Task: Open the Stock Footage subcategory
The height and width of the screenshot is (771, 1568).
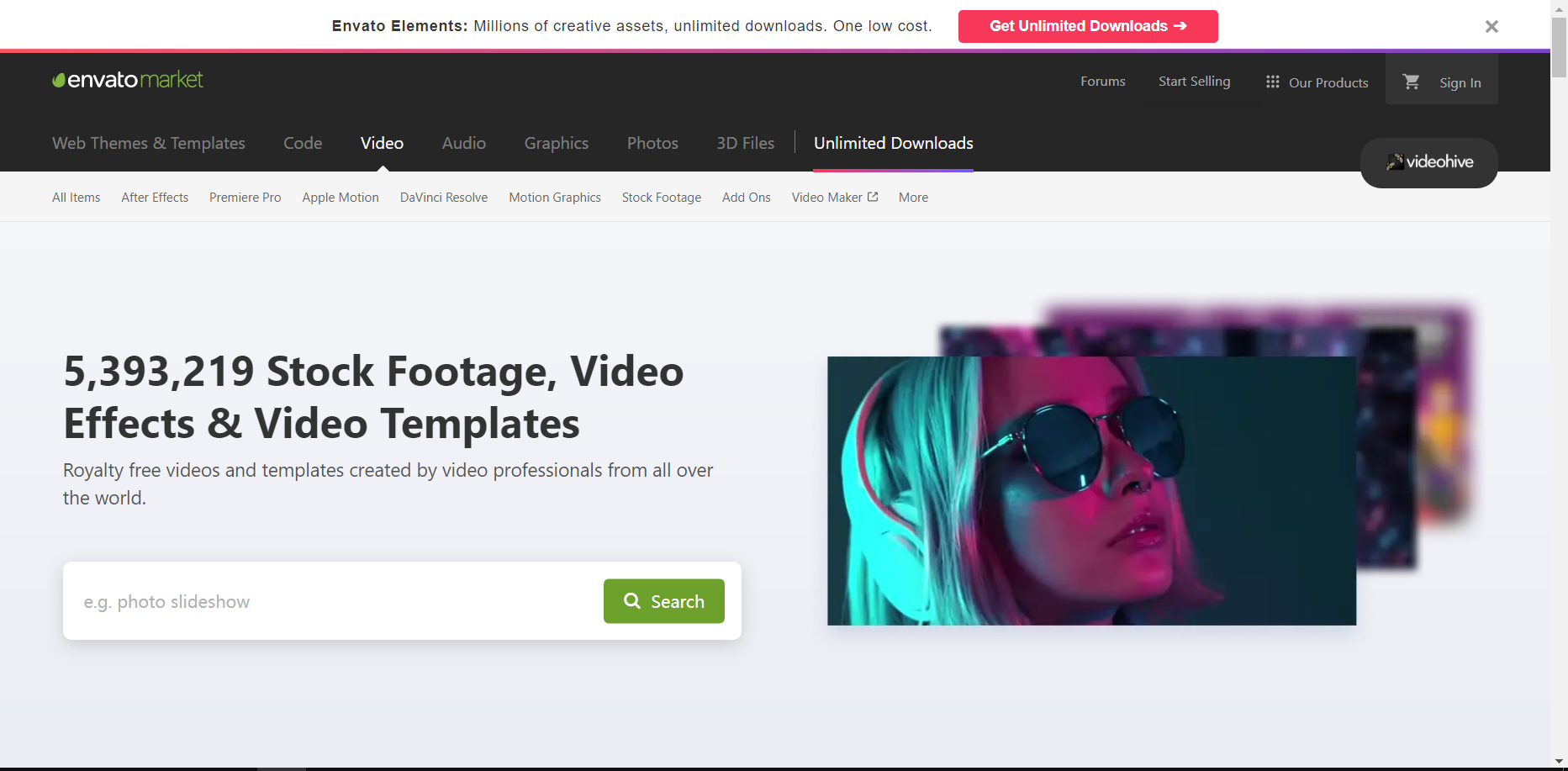Action: click(661, 198)
